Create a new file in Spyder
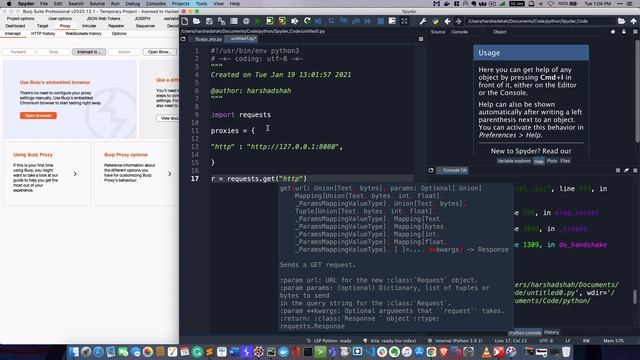This screenshot has height=360, width=640. point(184,21)
